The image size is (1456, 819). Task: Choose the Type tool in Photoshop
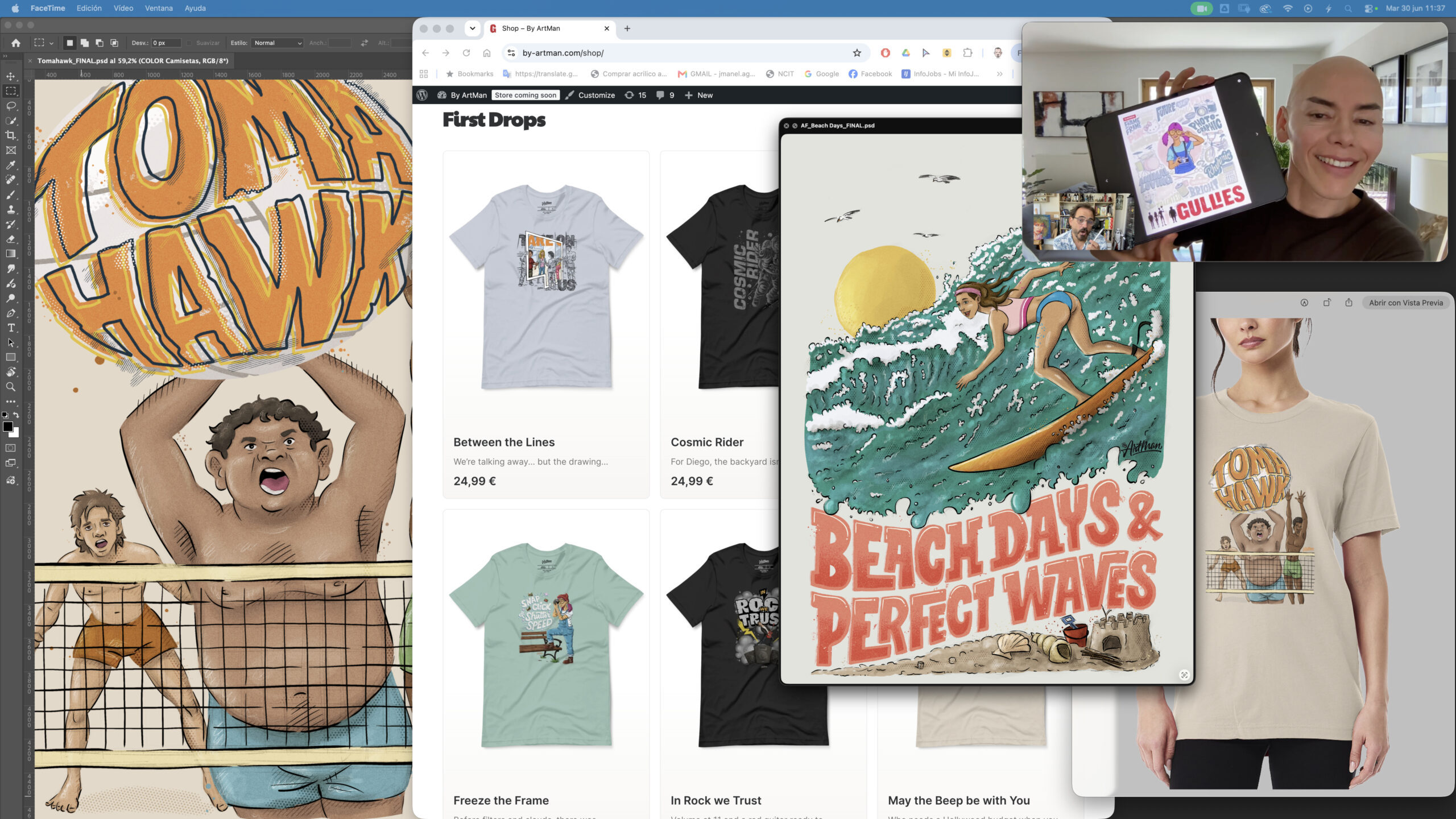coord(11,328)
